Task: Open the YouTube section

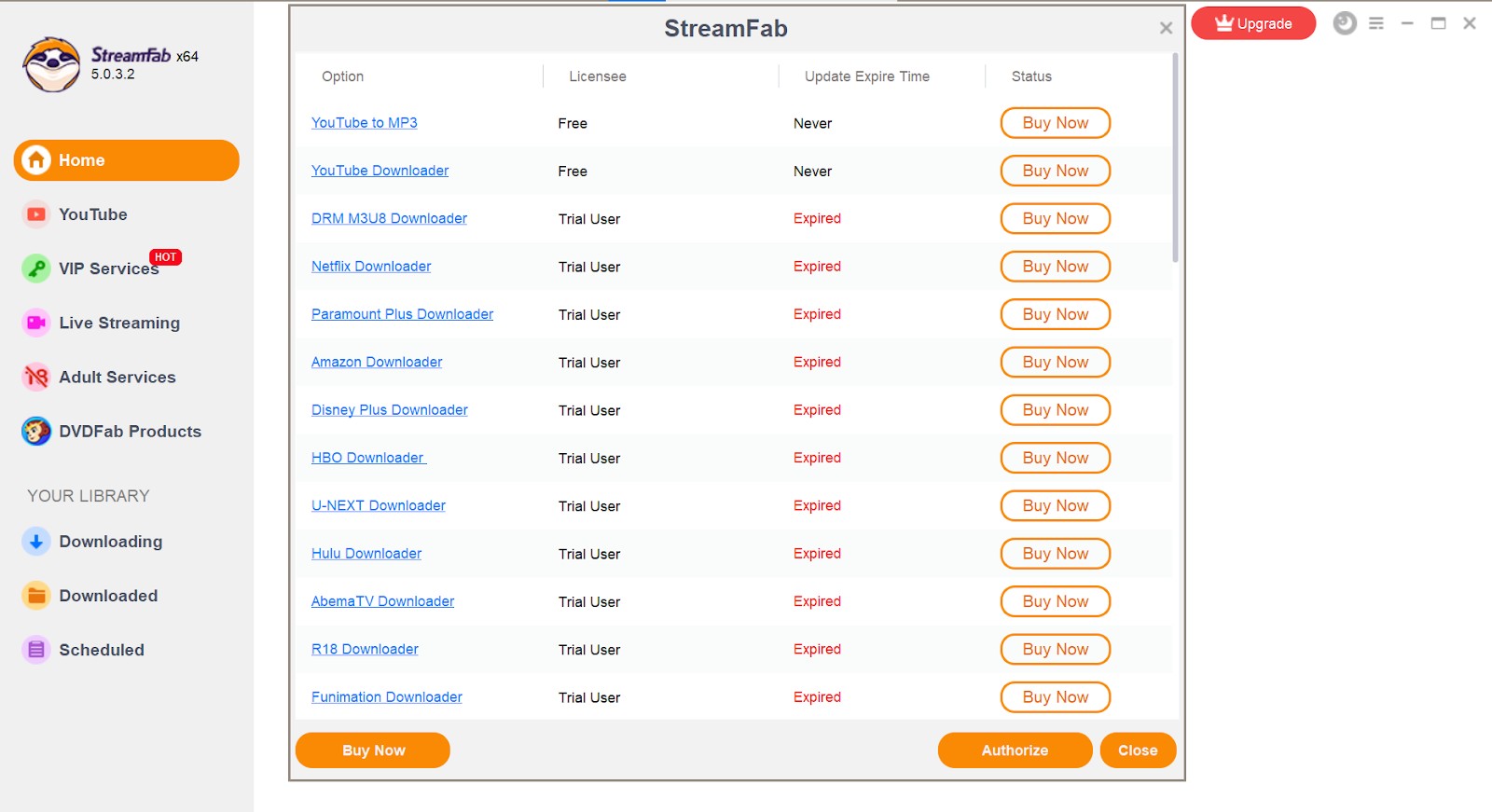Action: click(x=93, y=214)
